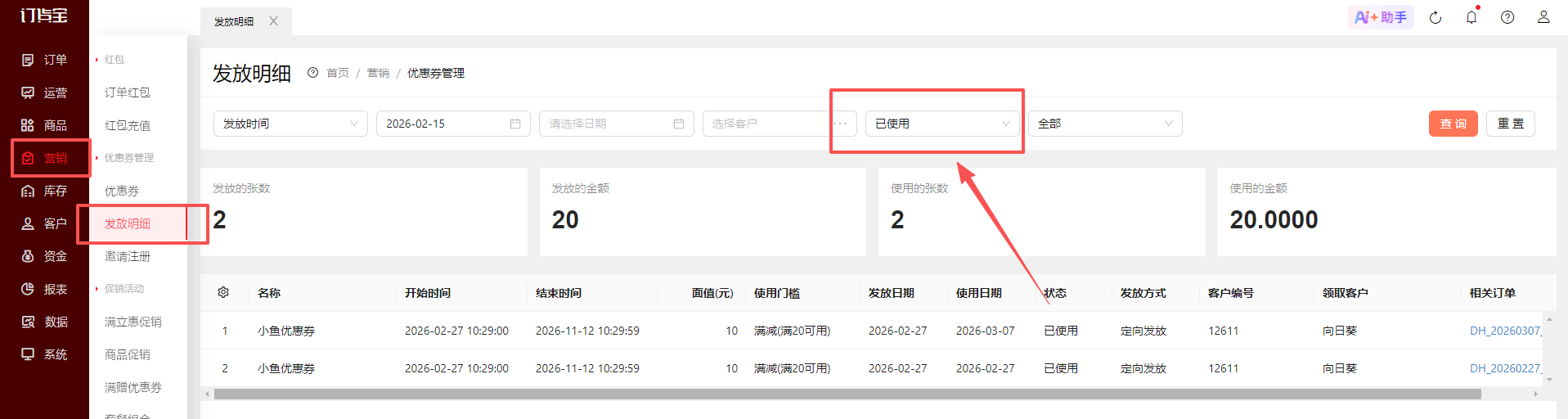Click the calendar icon in the 请选择日期 field

coord(679,124)
